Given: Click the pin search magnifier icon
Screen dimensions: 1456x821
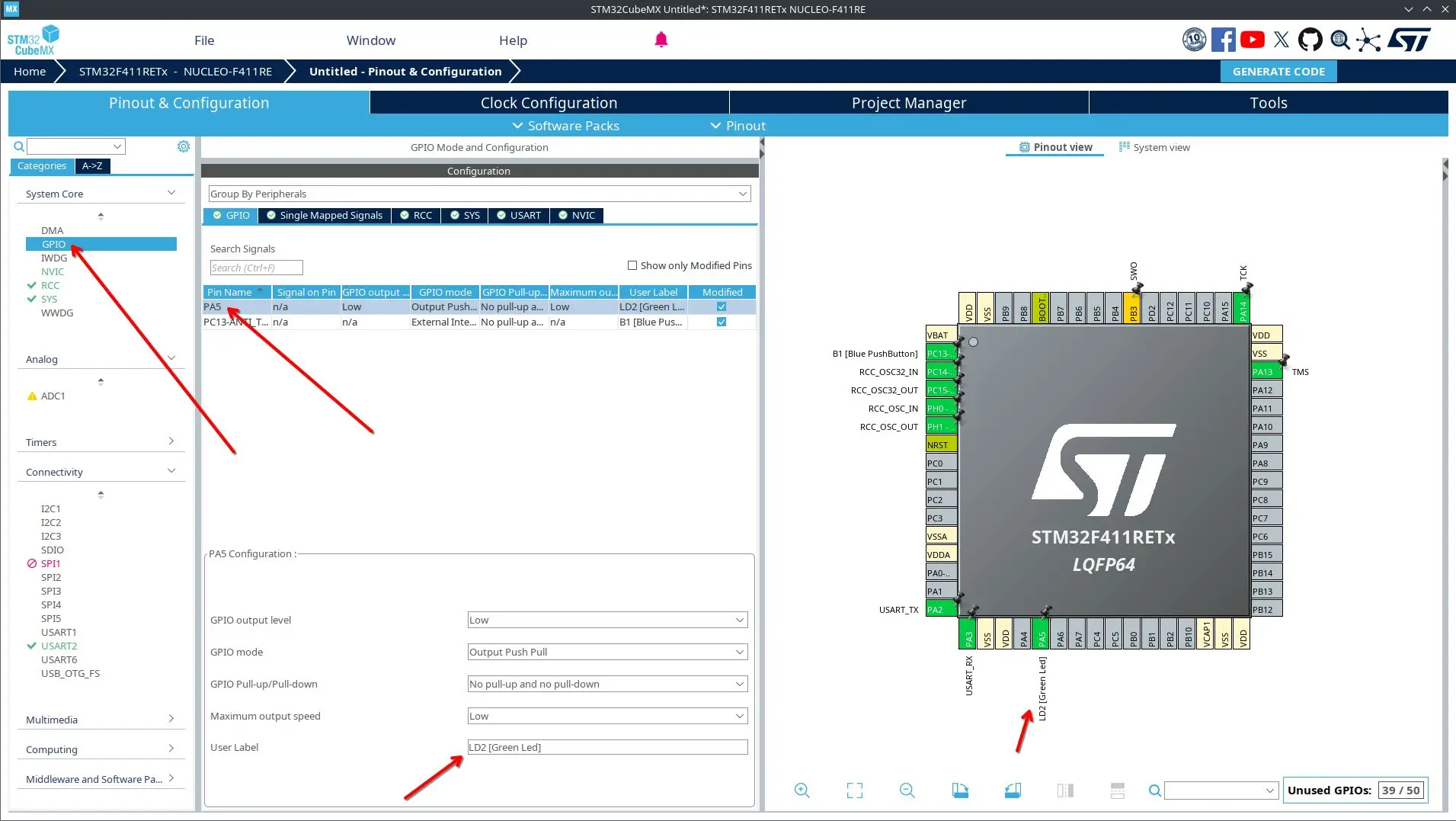Looking at the screenshot, I should click(1155, 791).
